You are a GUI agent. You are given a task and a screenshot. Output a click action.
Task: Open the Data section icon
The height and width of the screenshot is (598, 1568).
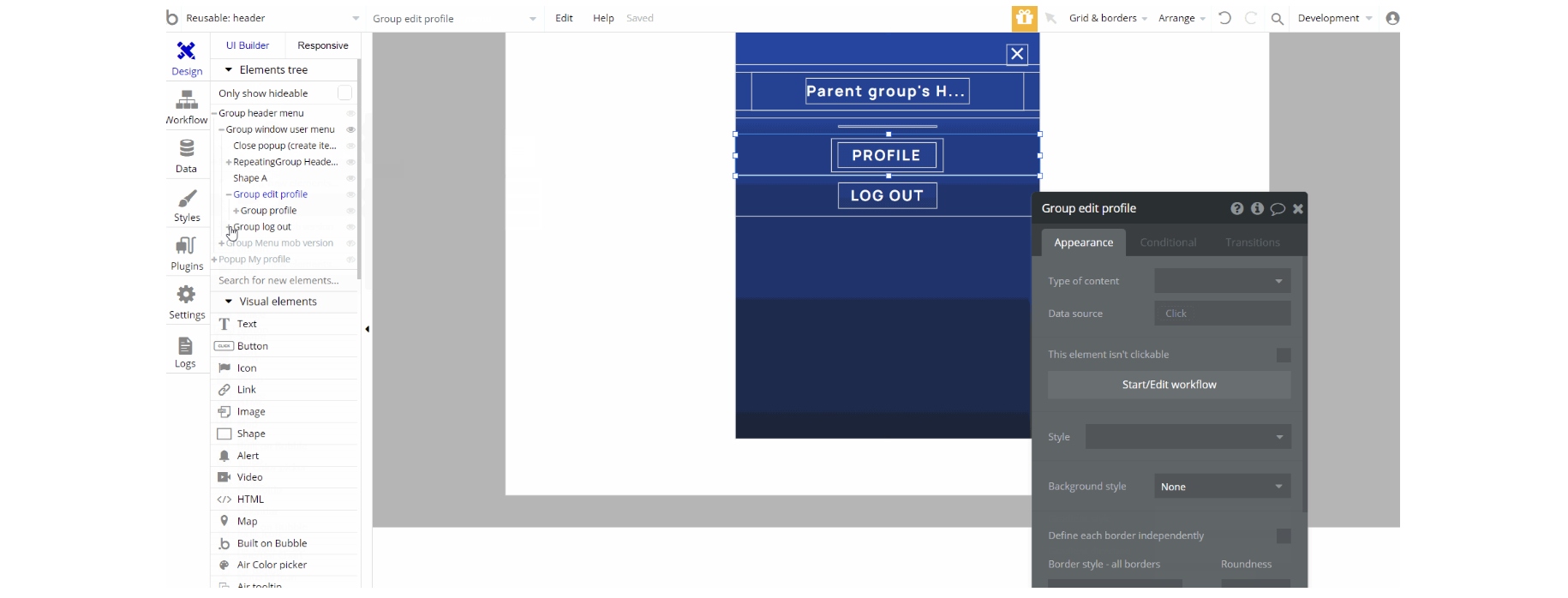click(x=186, y=149)
